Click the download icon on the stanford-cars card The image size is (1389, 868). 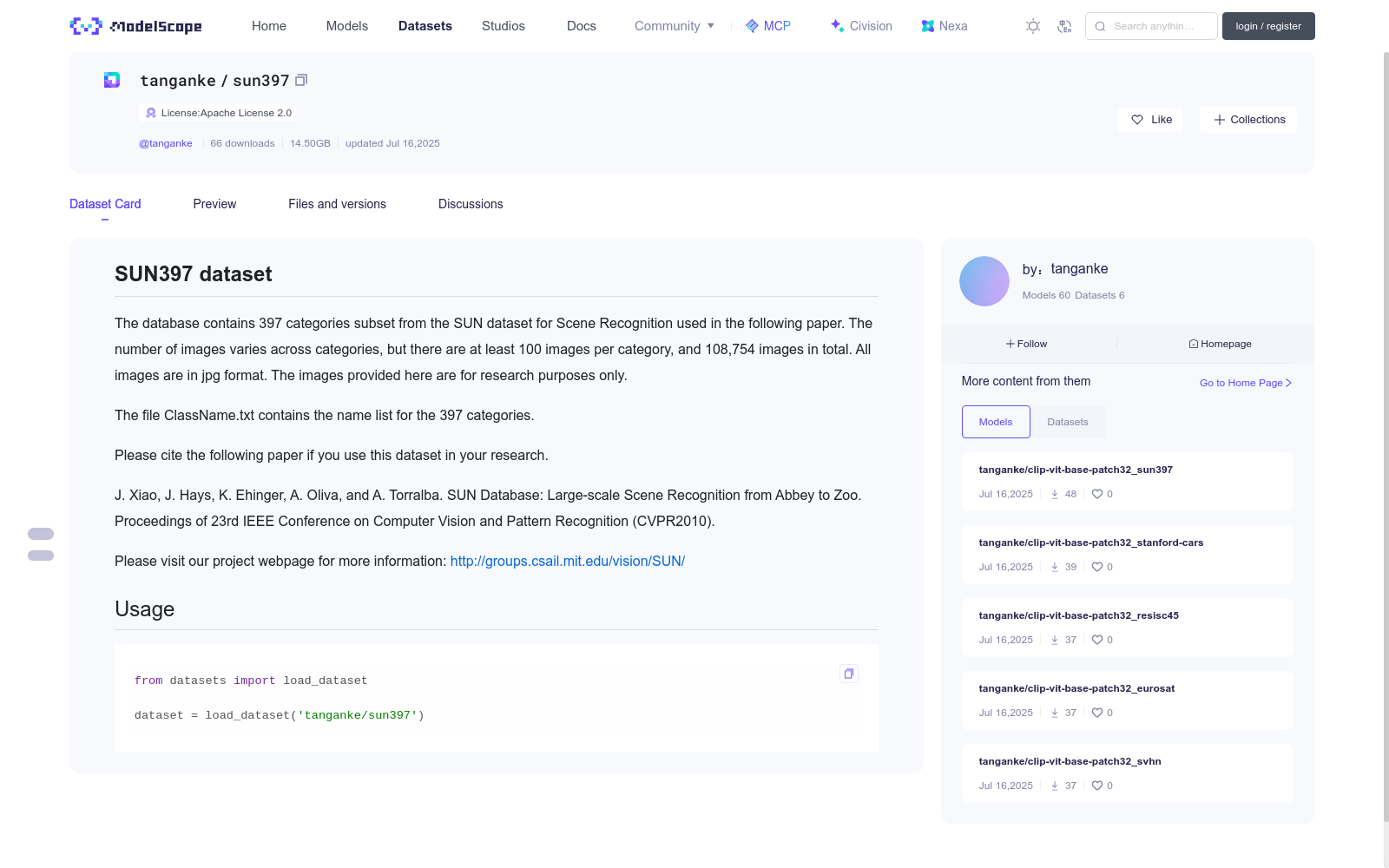coord(1055,567)
